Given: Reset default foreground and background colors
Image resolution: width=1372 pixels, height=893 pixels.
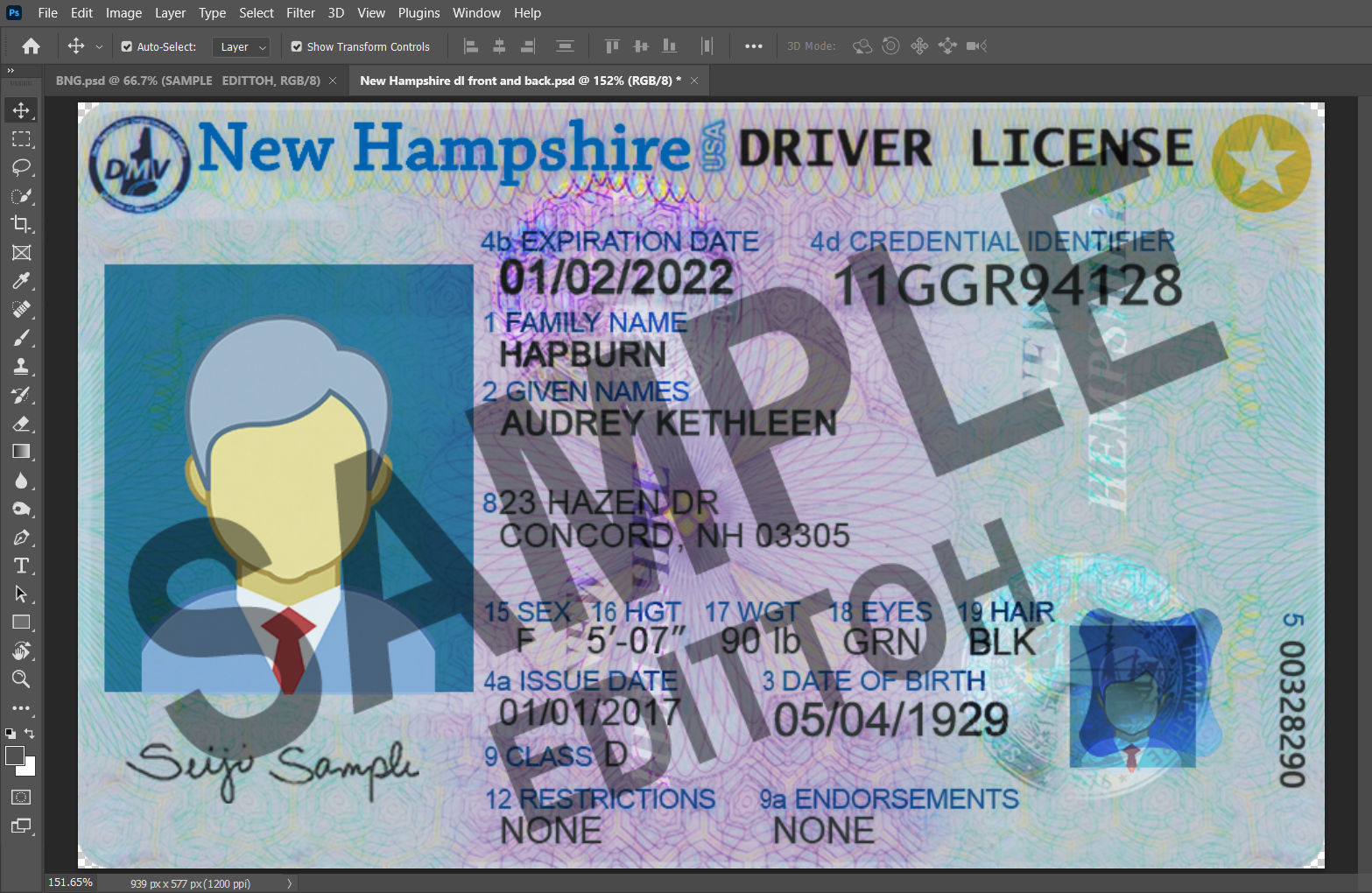Looking at the screenshot, I should (10, 734).
